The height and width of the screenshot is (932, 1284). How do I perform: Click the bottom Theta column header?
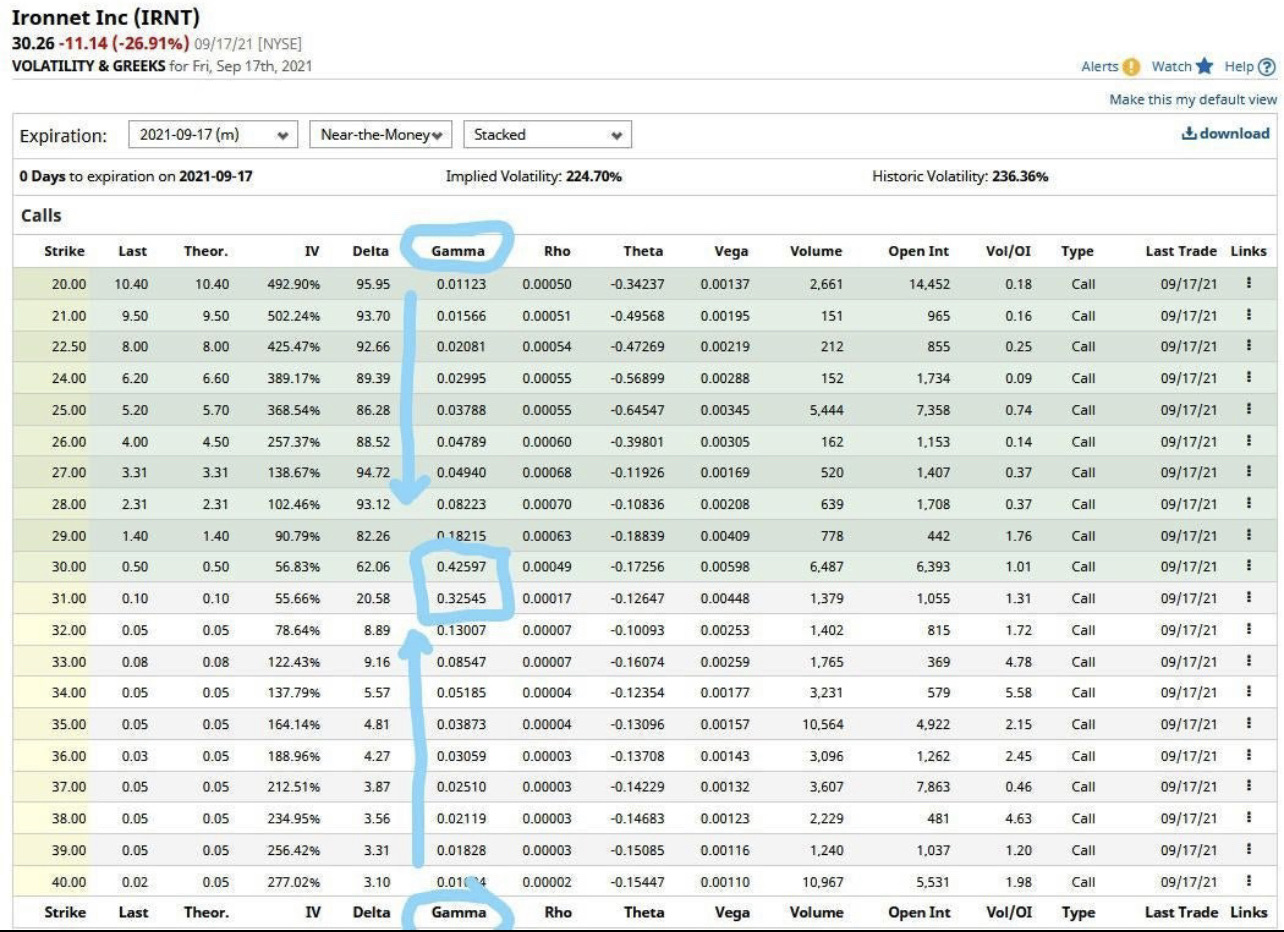pyautogui.click(x=643, y=912)
